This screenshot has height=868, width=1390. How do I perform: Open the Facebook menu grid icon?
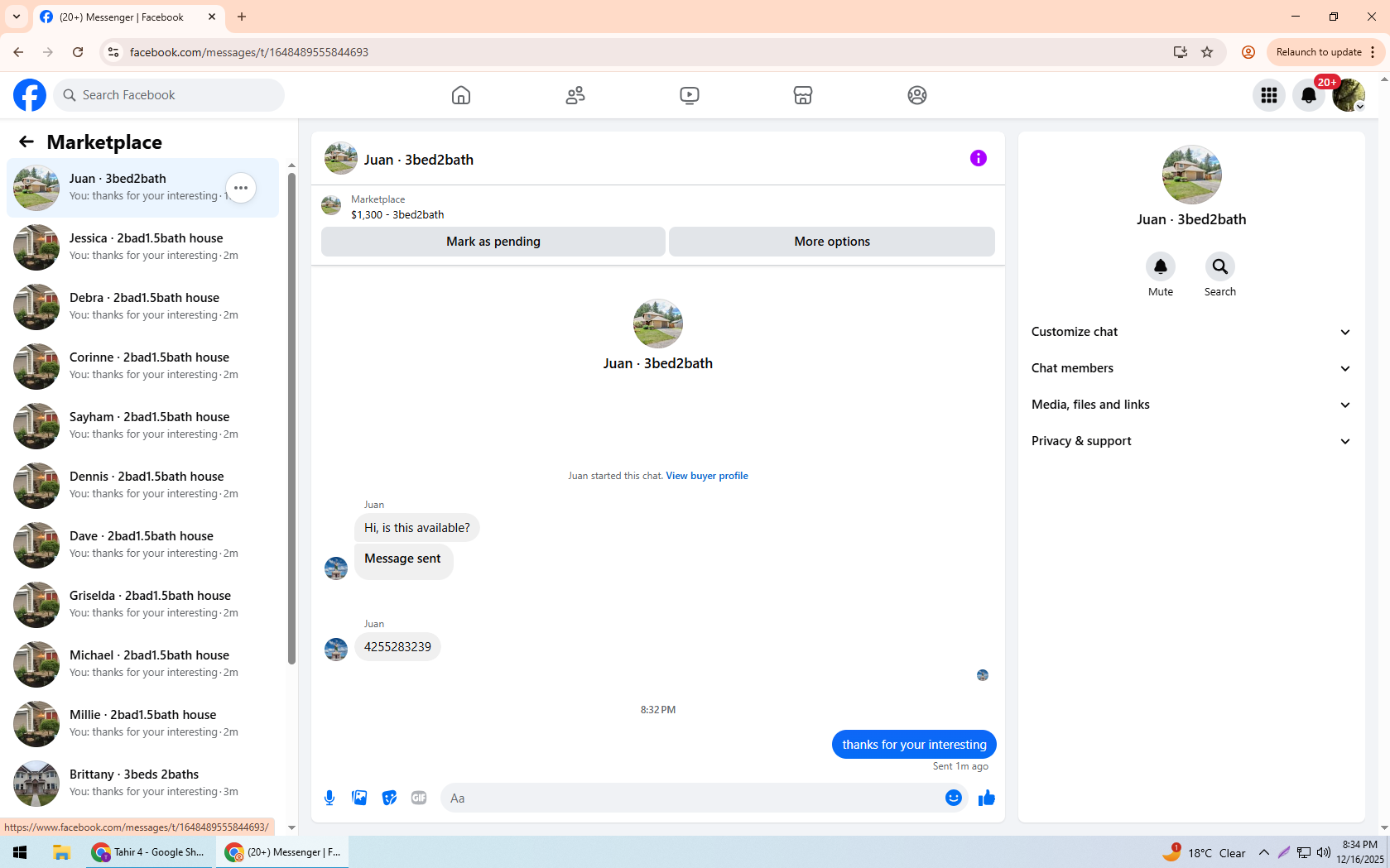pos(1269,95)
